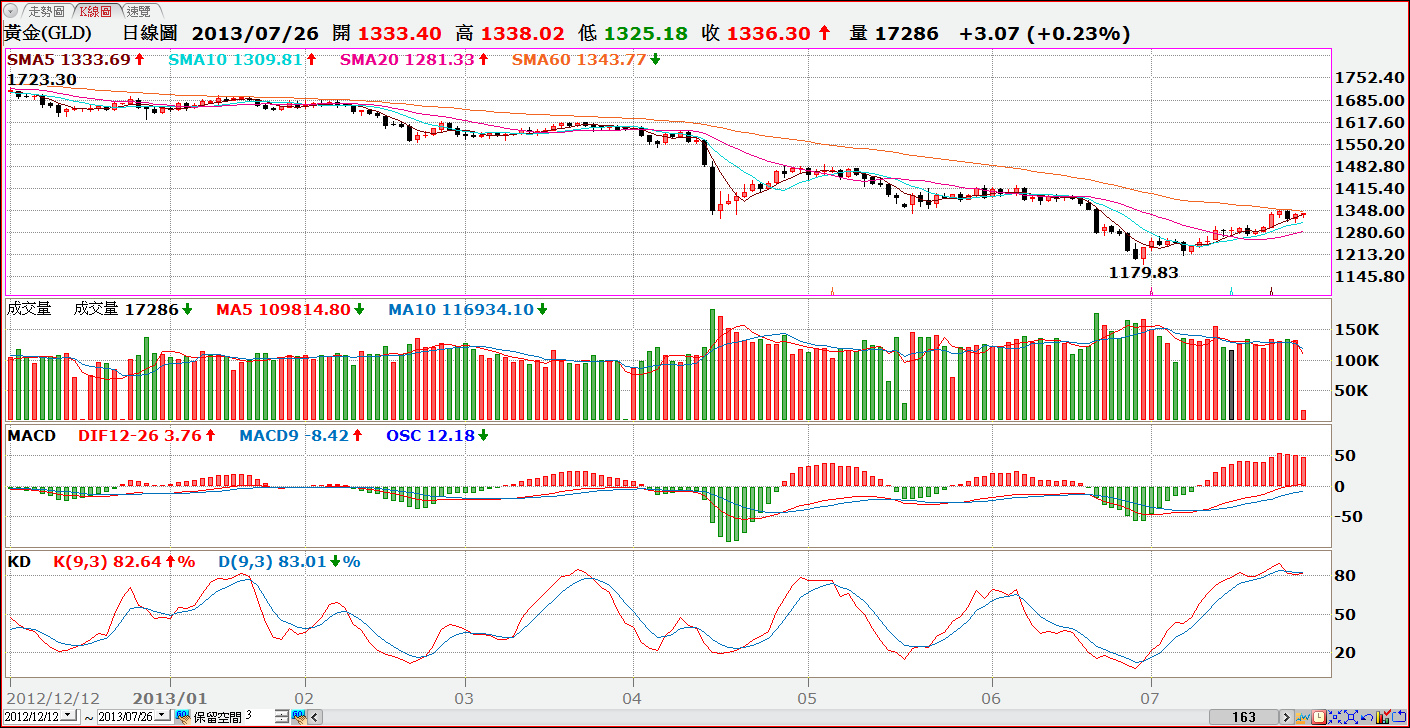The height and width of the screenshot is (728, 1410).
Task: Switch to the 走勢圖 tab
Action: point(45,11)
